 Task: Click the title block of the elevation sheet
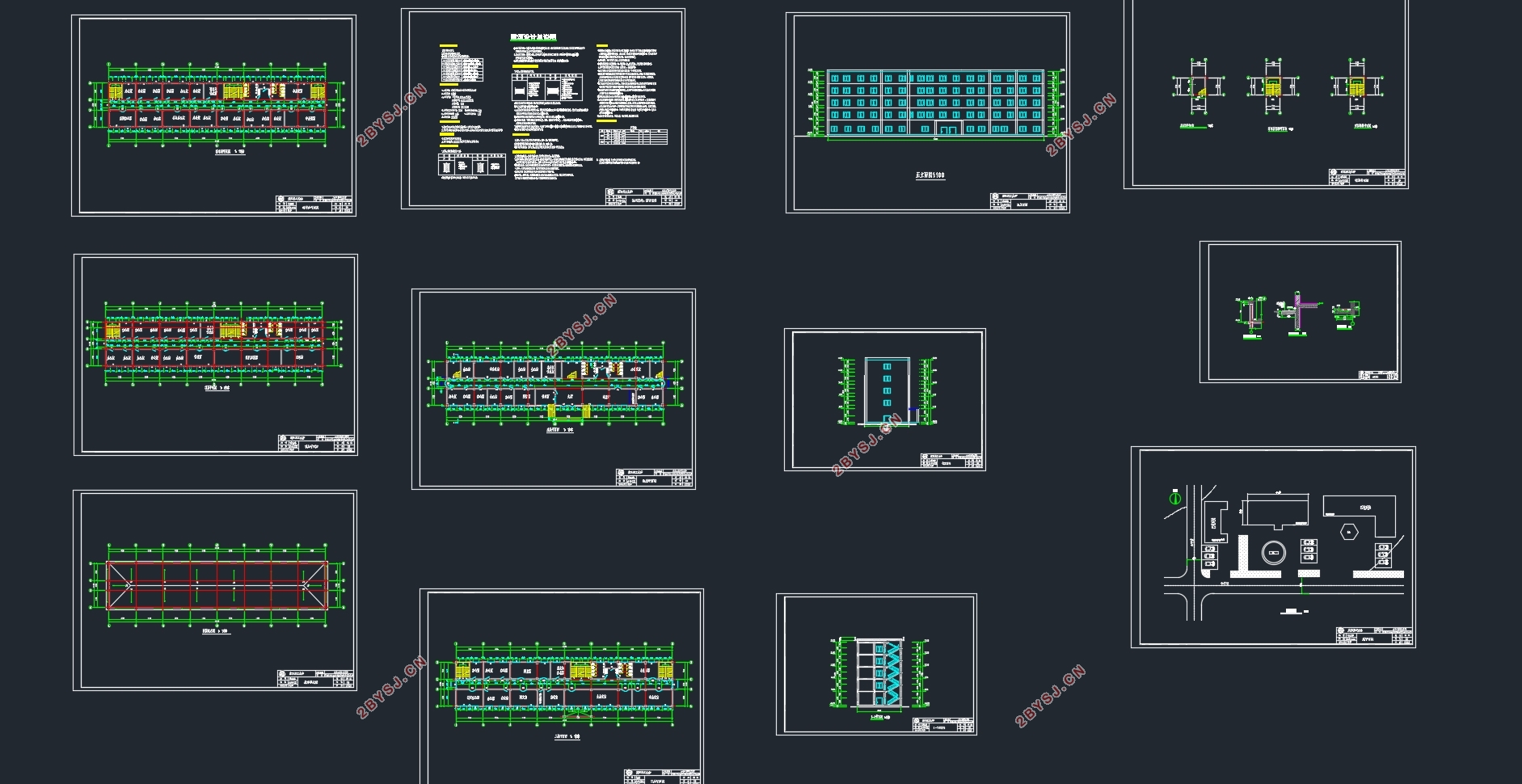1028,201
